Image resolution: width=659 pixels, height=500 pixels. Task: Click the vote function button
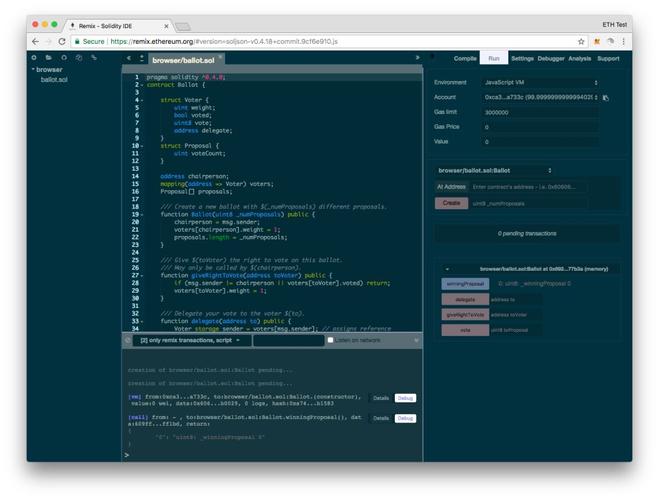point(465,330)
